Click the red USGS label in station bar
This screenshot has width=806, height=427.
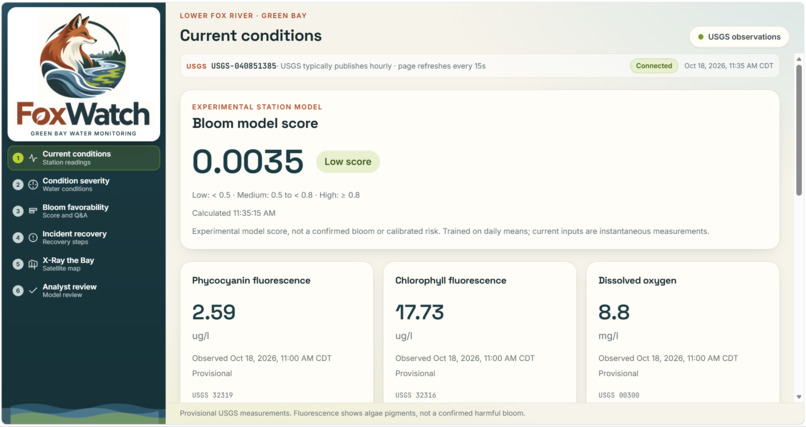point(196,66)
